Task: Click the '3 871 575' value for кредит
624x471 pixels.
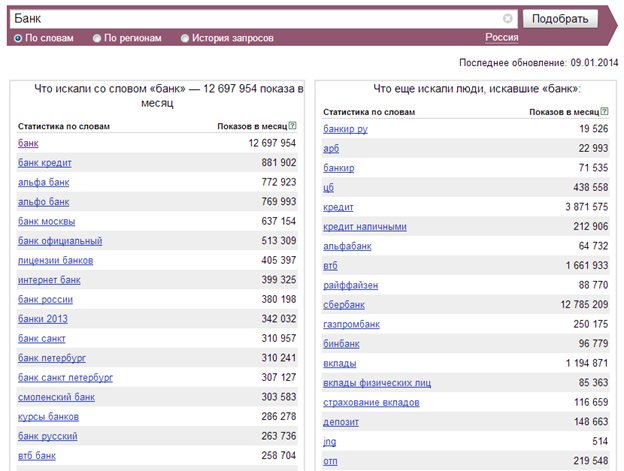Action: tap(587, 207)
